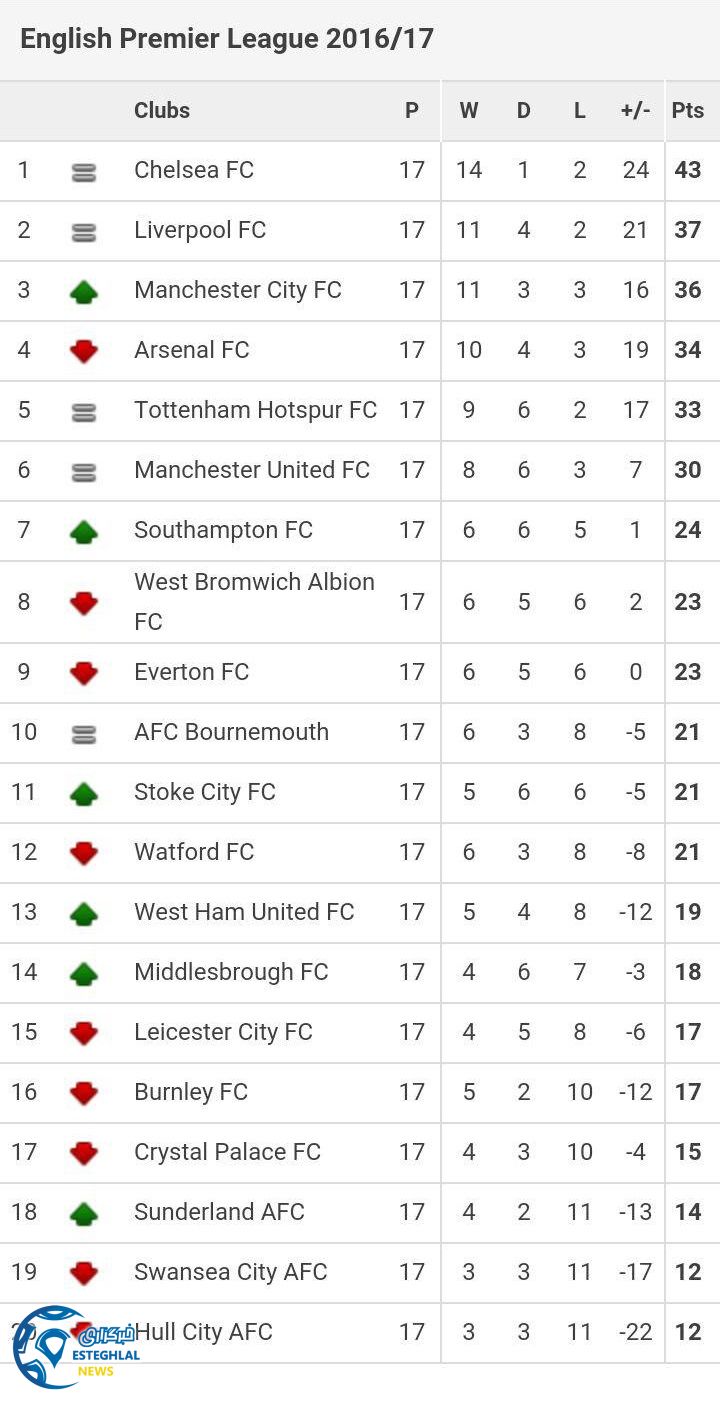Click Swansea City's red down arrow icon

coord(84,1273)
